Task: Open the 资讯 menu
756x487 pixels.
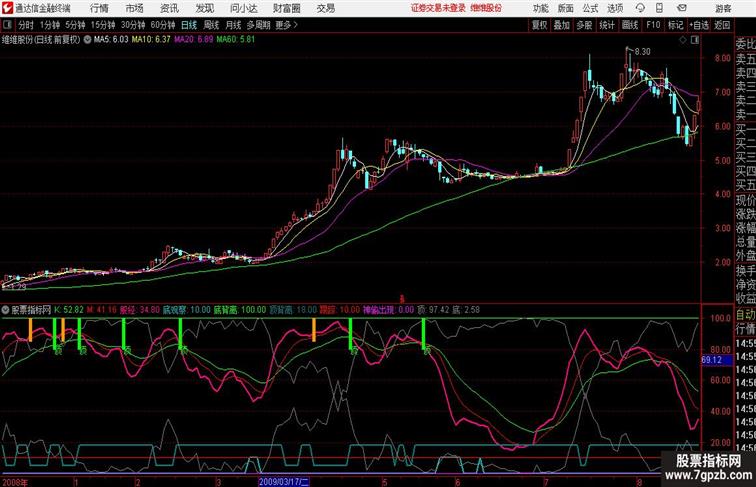Action: (169, 8)
